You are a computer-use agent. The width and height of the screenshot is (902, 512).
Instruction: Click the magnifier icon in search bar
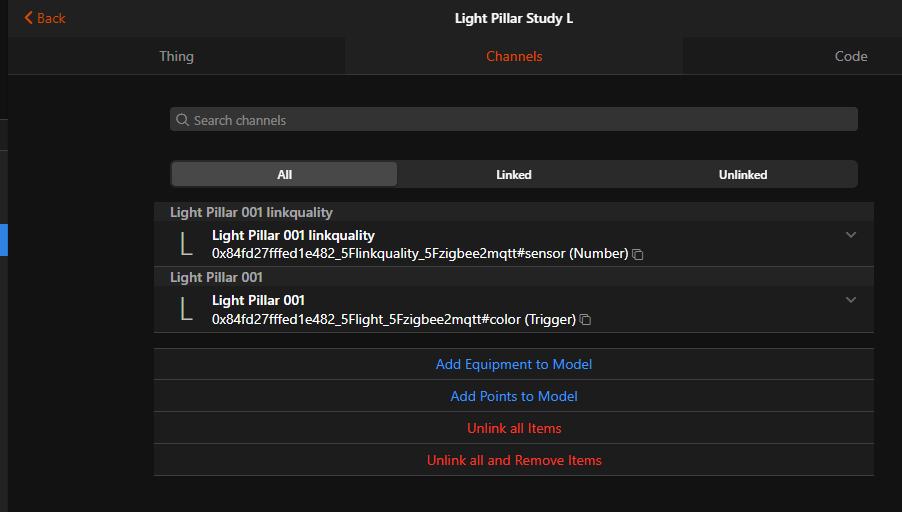pyautogui.click(x=183, y=120)
